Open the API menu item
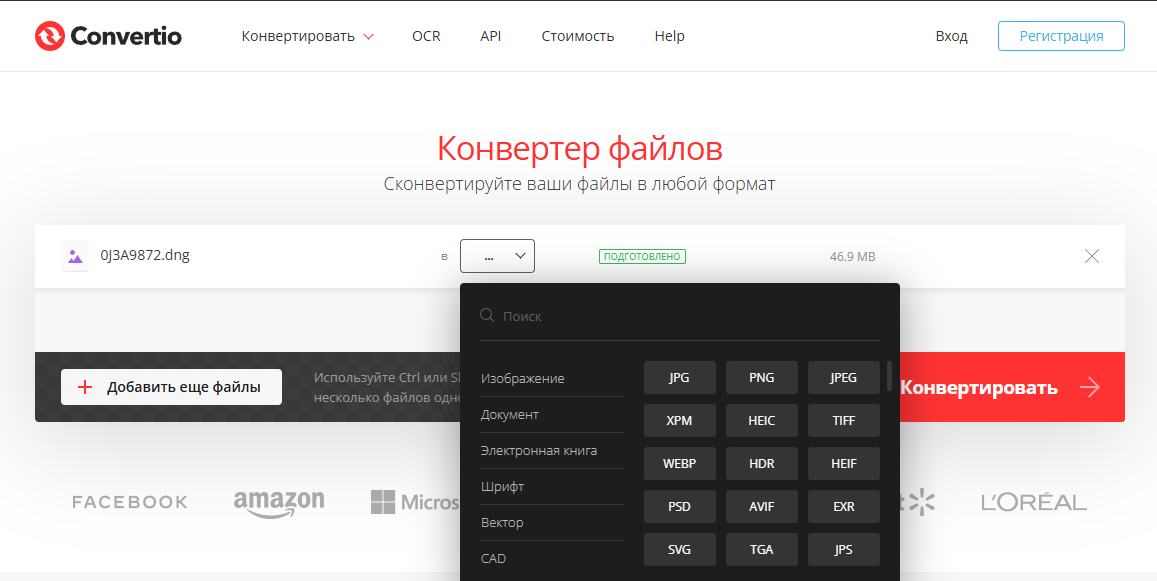Screen dimensions: 1157x581 click(491, 36)
